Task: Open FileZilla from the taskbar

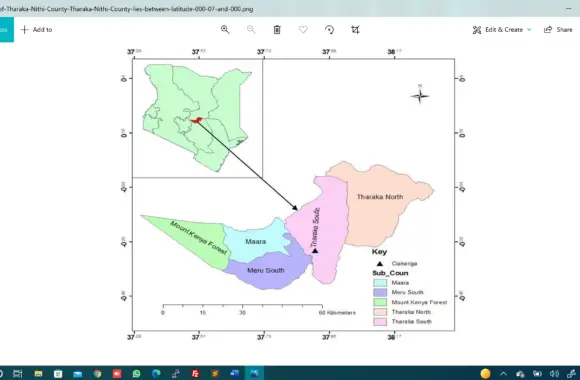Action: pyautogui.click(x=195, y=374)
